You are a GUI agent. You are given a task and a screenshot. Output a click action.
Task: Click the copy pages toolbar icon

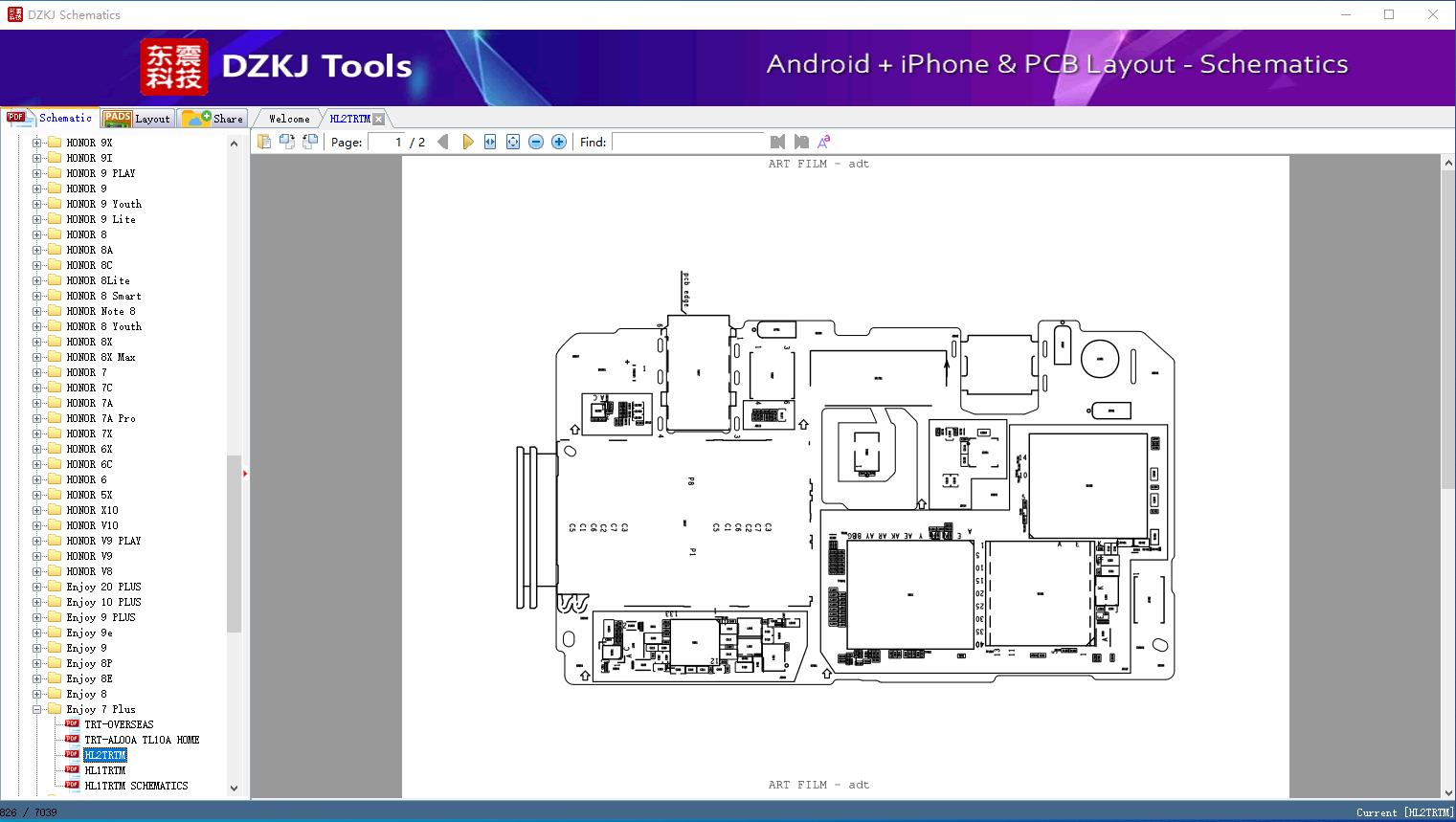[264, 142]
